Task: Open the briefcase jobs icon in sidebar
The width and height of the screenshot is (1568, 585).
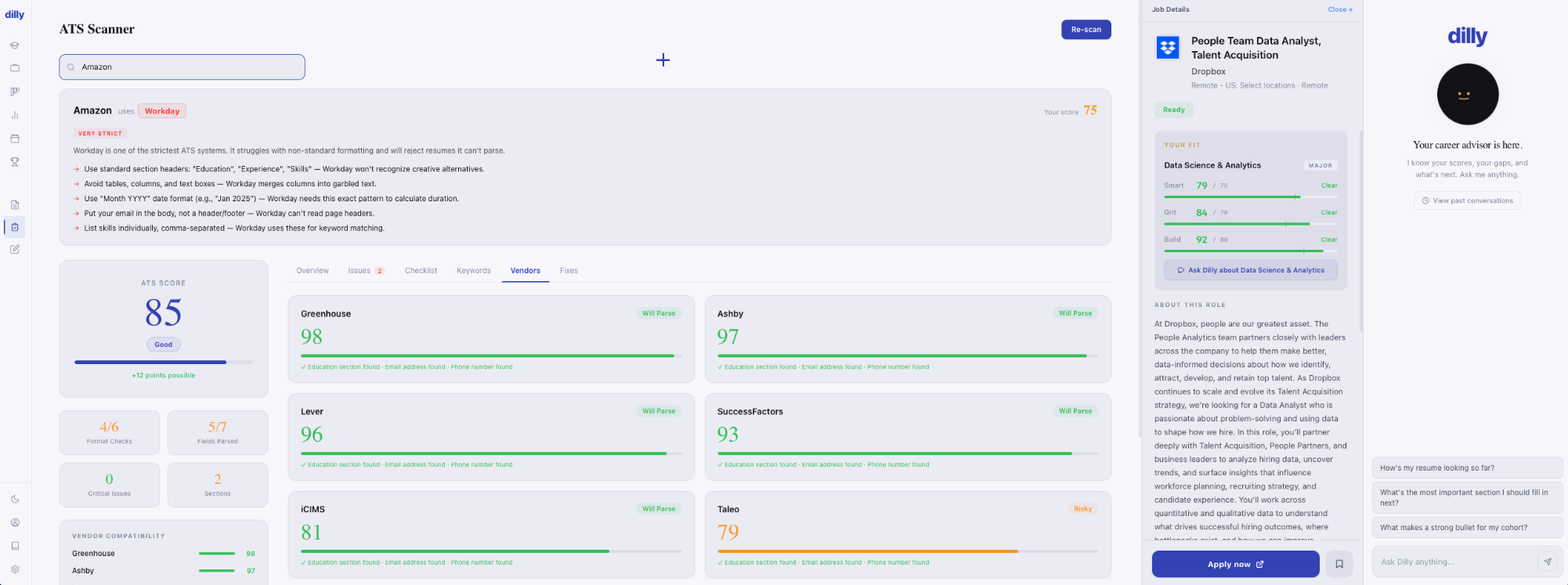Action: coord(15,68)
